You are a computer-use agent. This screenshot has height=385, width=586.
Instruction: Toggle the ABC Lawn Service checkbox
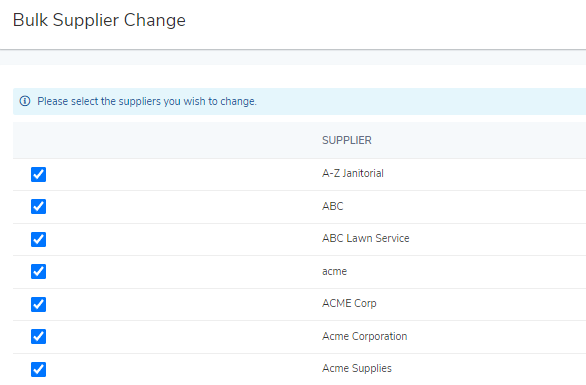[38, 239]
